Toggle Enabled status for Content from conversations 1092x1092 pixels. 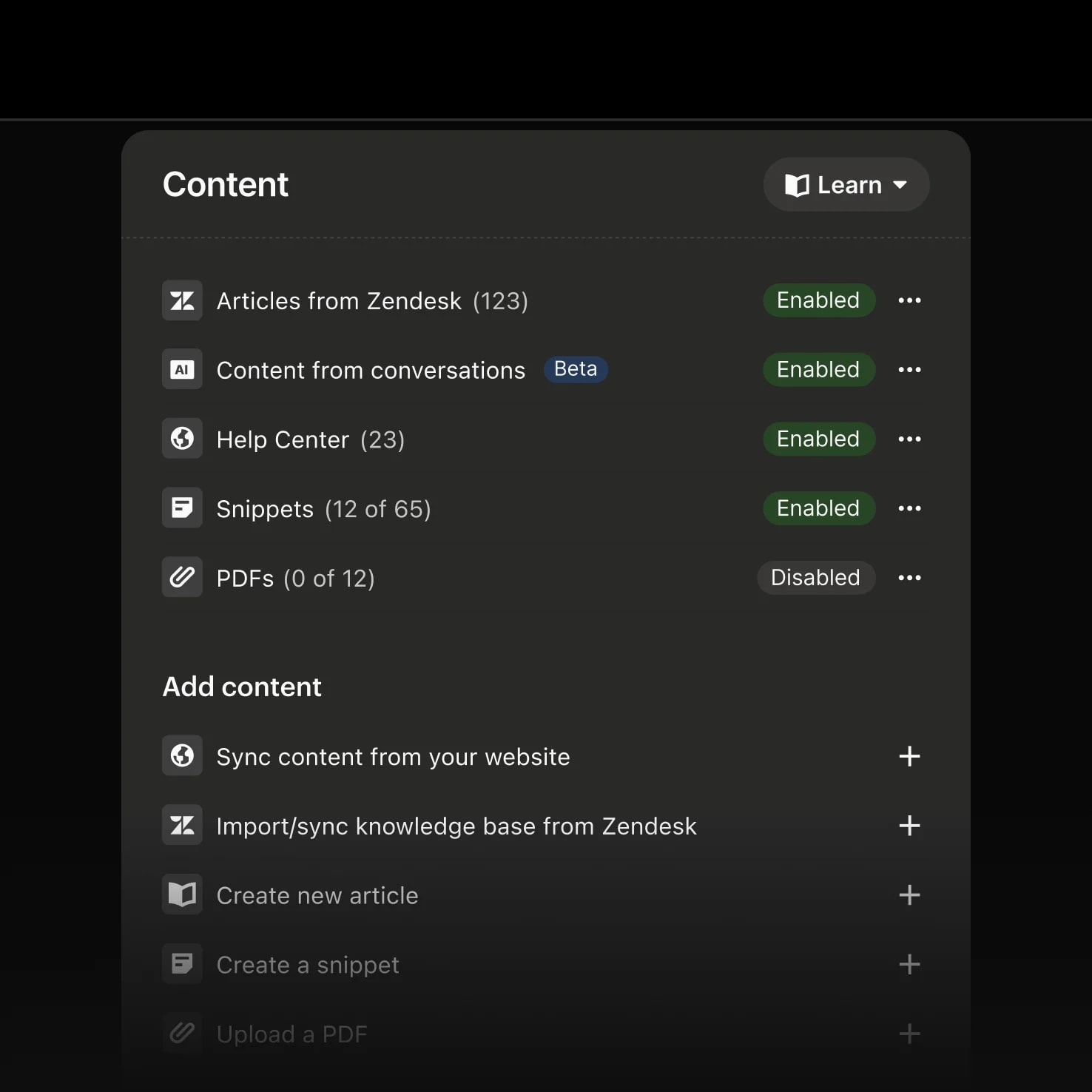[819, 369]
